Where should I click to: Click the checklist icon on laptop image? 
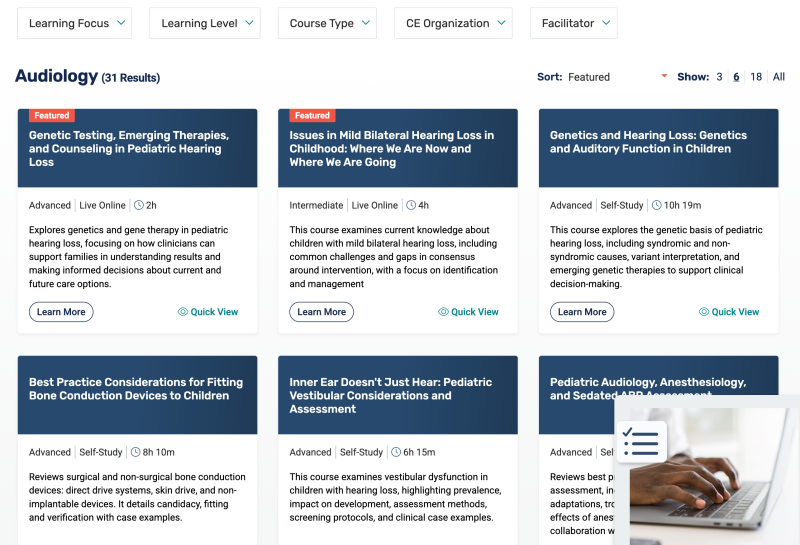(x=641, y=442)
